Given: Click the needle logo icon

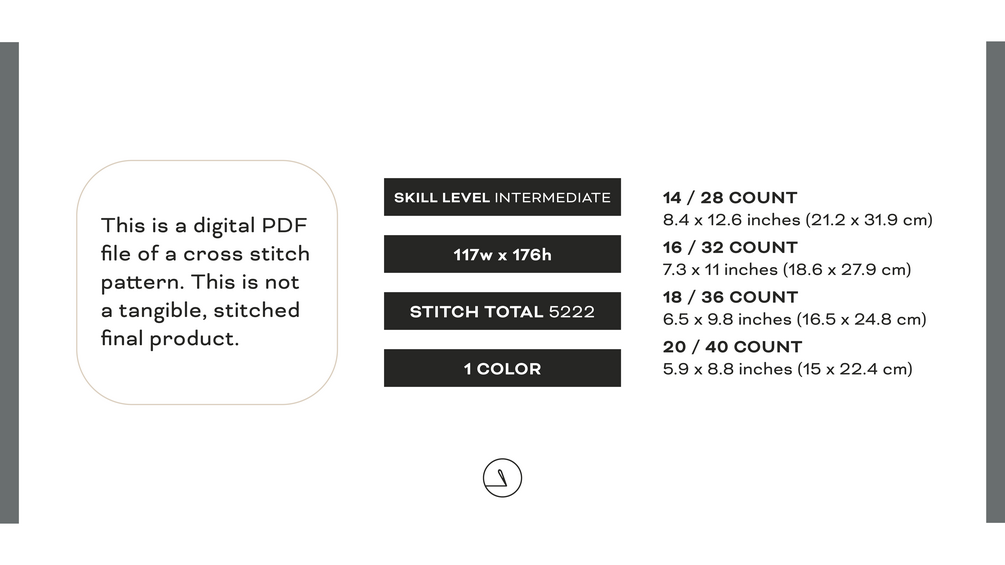Looking at the screenshot, I should click(502, 478).
